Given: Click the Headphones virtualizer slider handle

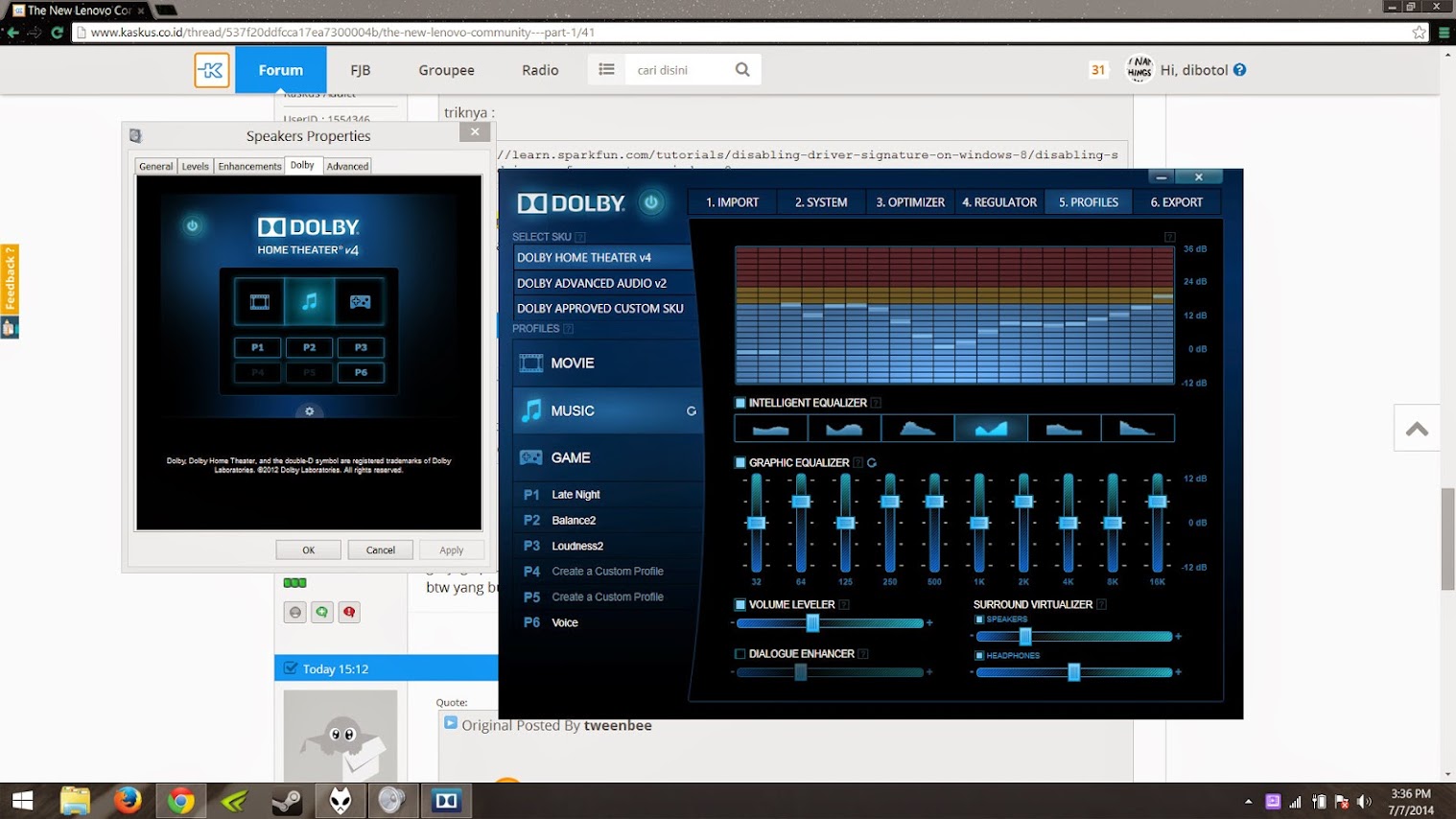Looking at the screenshot, I should click(x=1074, y=672).
